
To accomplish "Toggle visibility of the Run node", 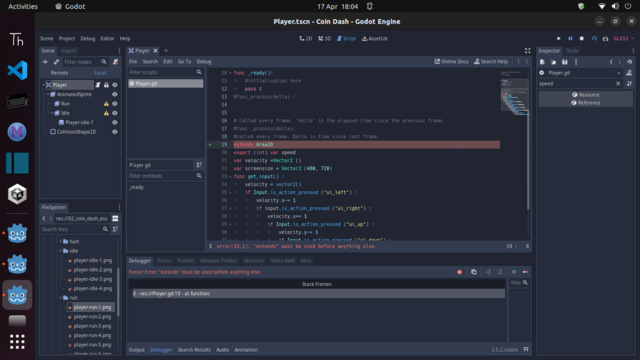I will 115,104.
